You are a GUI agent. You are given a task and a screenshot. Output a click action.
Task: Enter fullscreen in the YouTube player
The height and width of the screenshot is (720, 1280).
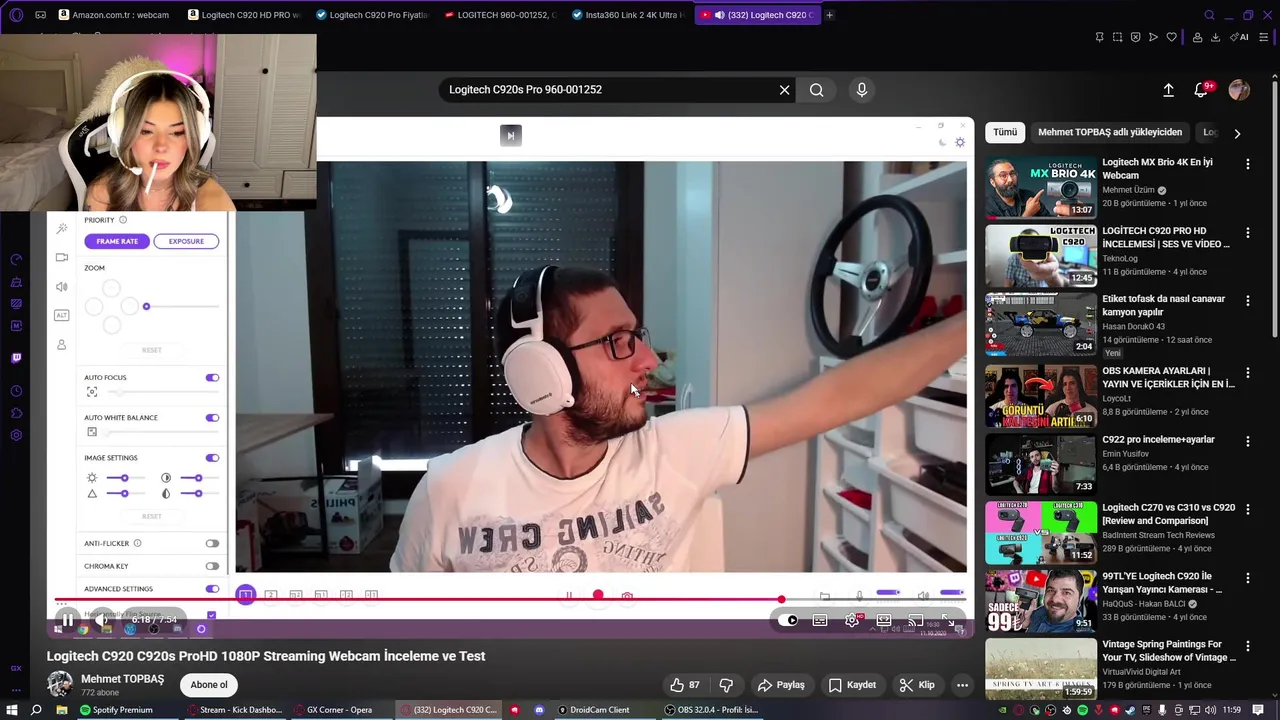[947, 620]
